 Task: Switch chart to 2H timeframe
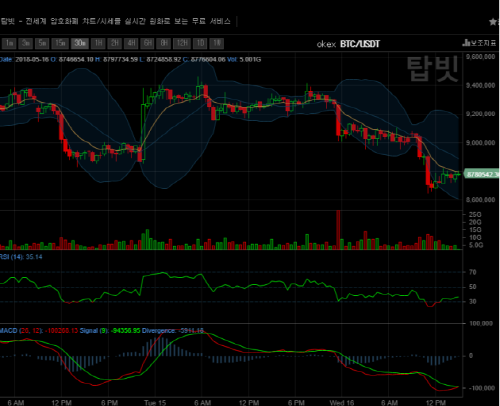[x=115, y=43]
